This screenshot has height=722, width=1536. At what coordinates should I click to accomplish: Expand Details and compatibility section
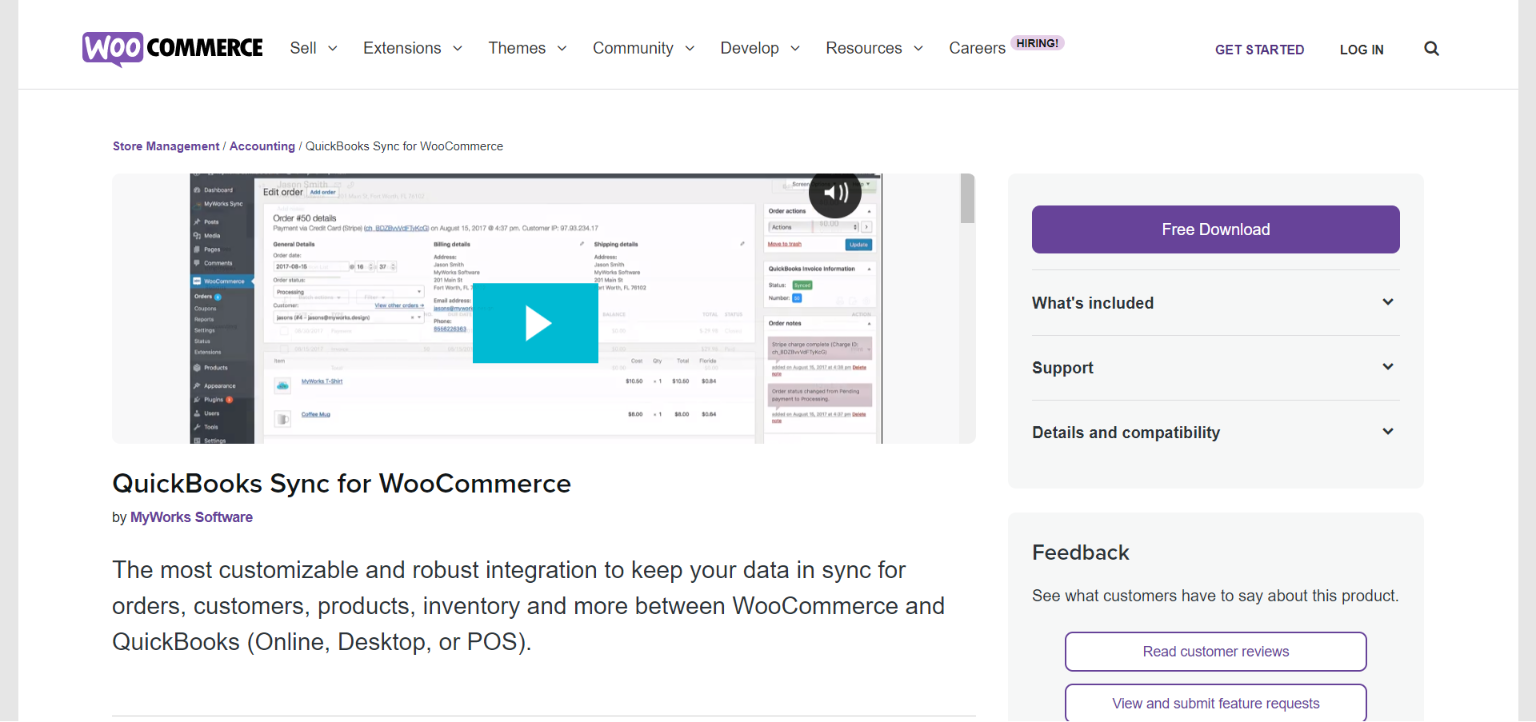1215,432
